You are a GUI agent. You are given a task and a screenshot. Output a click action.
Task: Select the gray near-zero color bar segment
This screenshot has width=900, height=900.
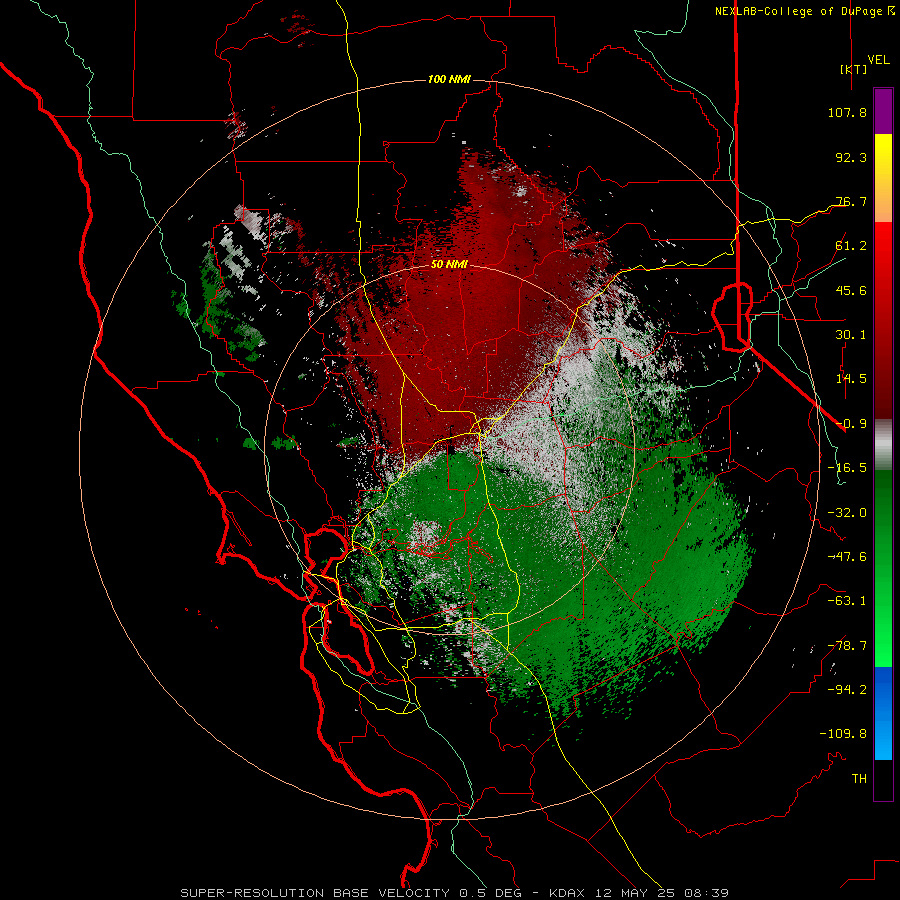pos(883,445)
